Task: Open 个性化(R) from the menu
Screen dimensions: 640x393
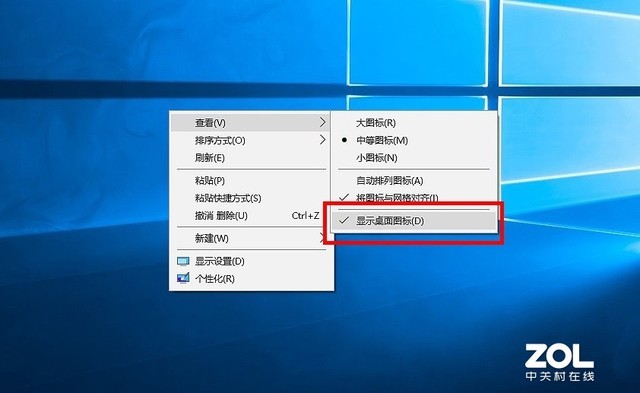Action: click(x=250, y=279)
